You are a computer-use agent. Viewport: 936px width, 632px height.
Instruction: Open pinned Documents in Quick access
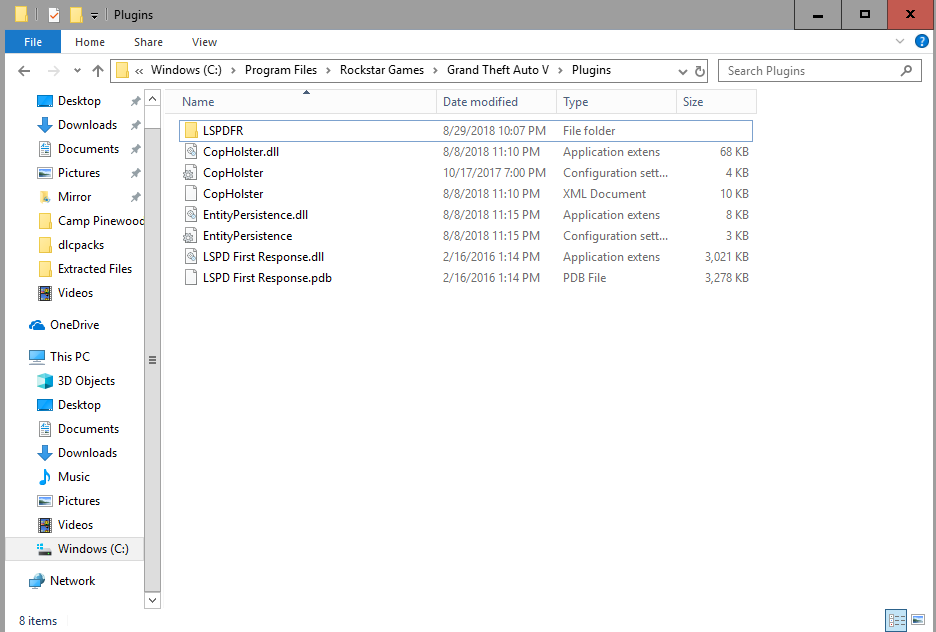click(88, 149)
